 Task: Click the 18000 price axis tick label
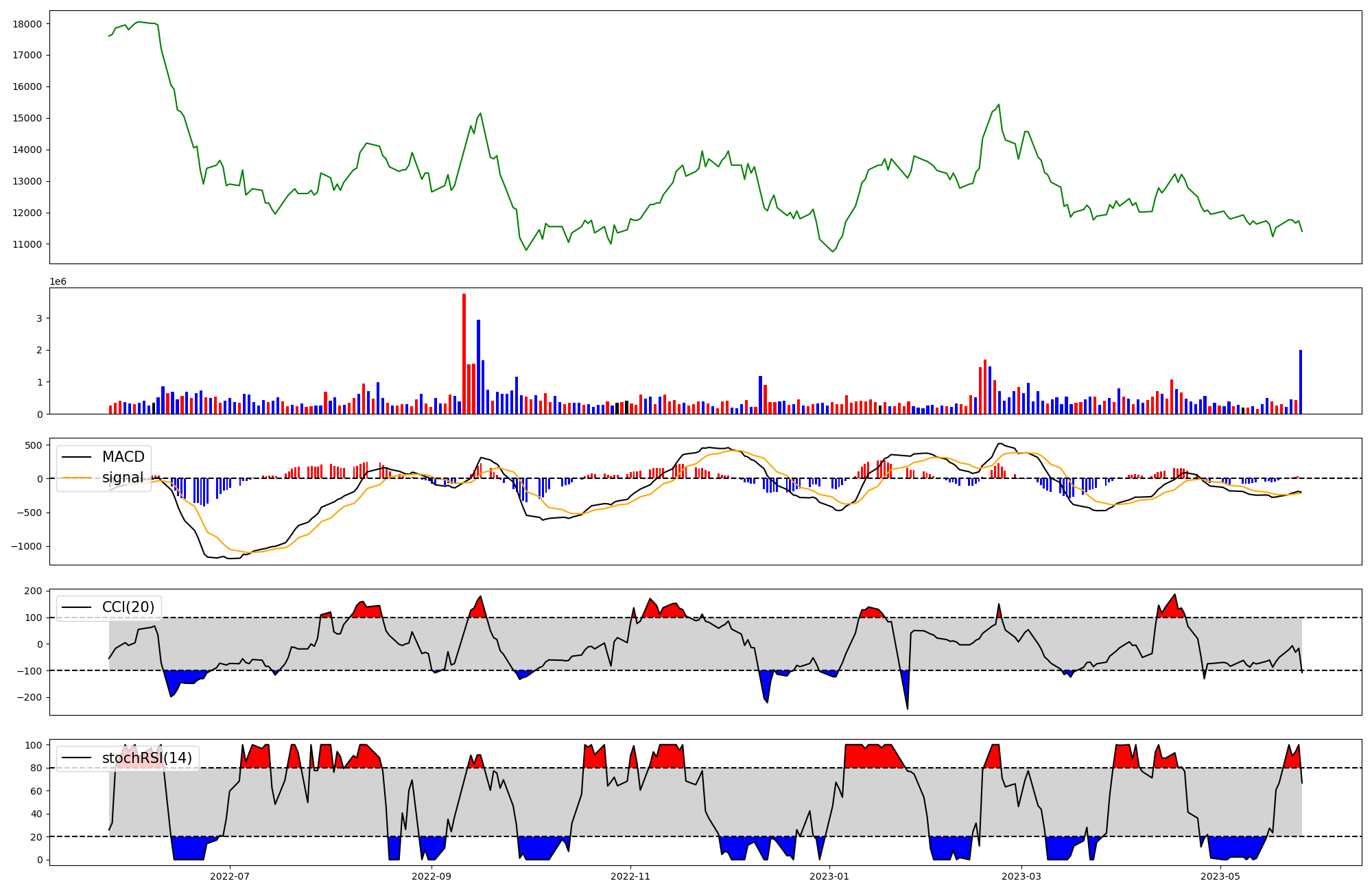(27, 24)
